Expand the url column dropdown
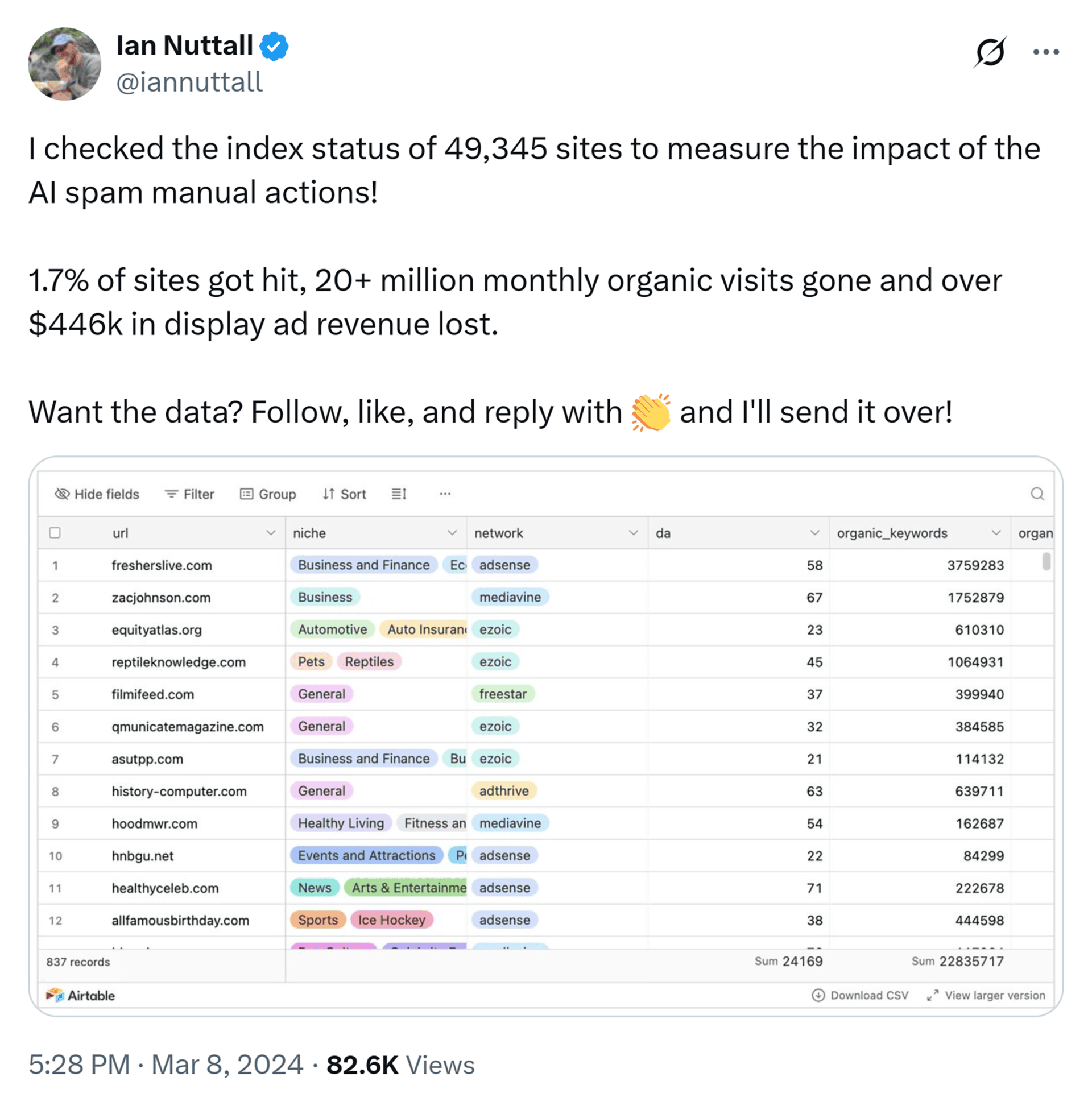This screenshot has width=1092, height=1110. pyautogui.click(x=271, y=533)
